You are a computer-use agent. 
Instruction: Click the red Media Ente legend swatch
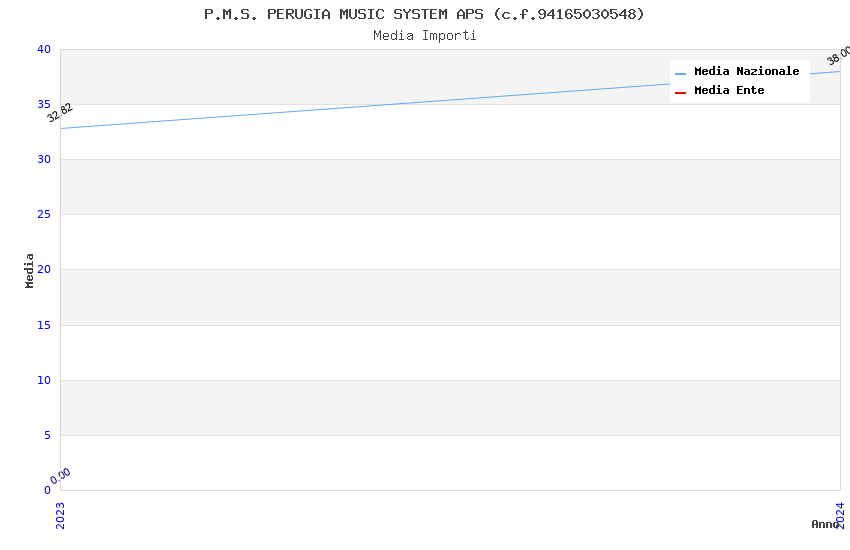(680, 92)
